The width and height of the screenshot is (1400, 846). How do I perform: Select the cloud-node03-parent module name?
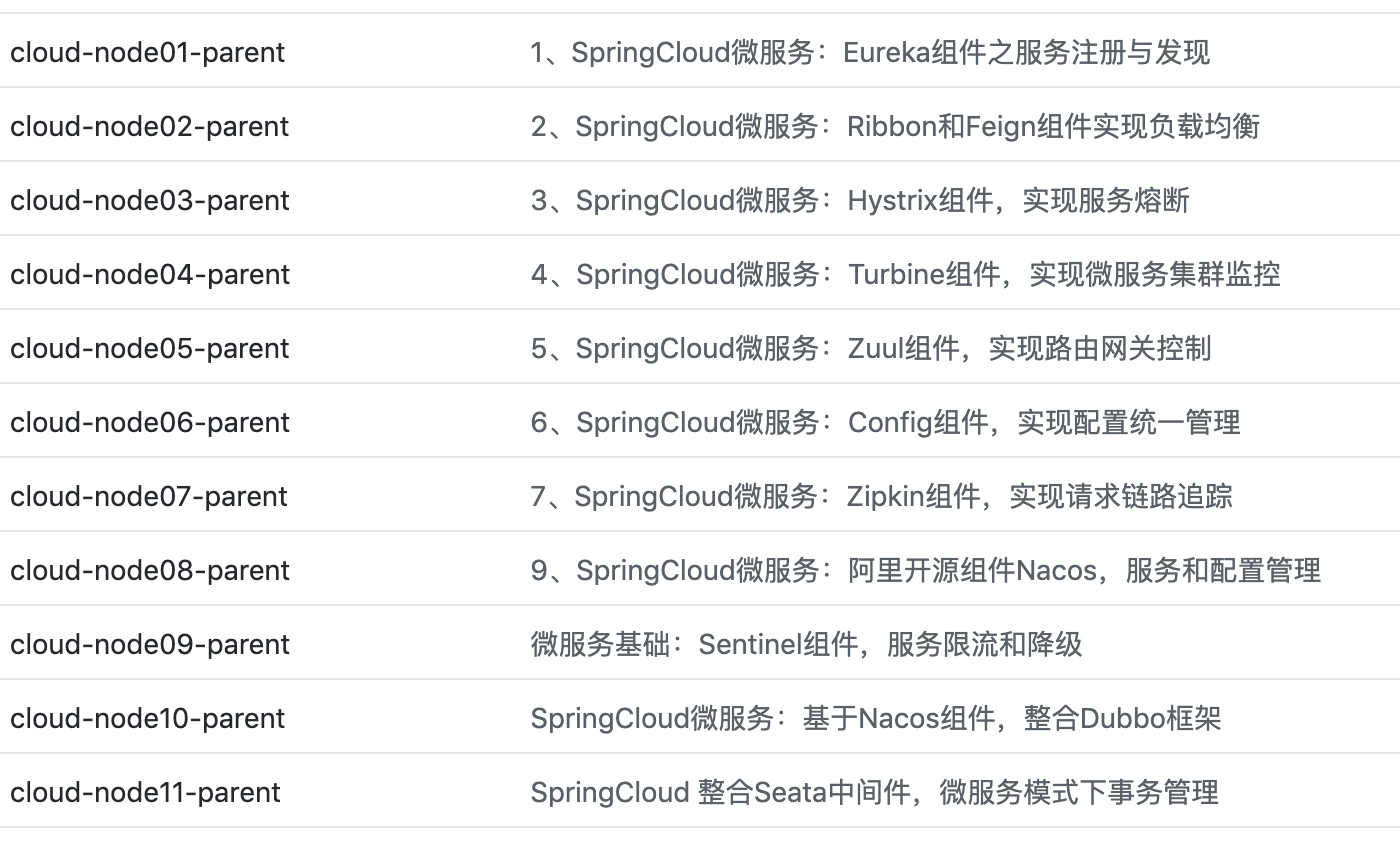150,200
